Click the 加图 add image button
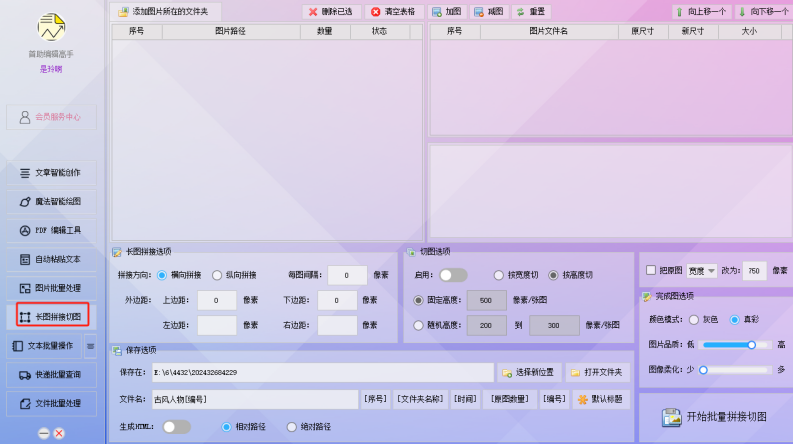 tap(447, 12)
